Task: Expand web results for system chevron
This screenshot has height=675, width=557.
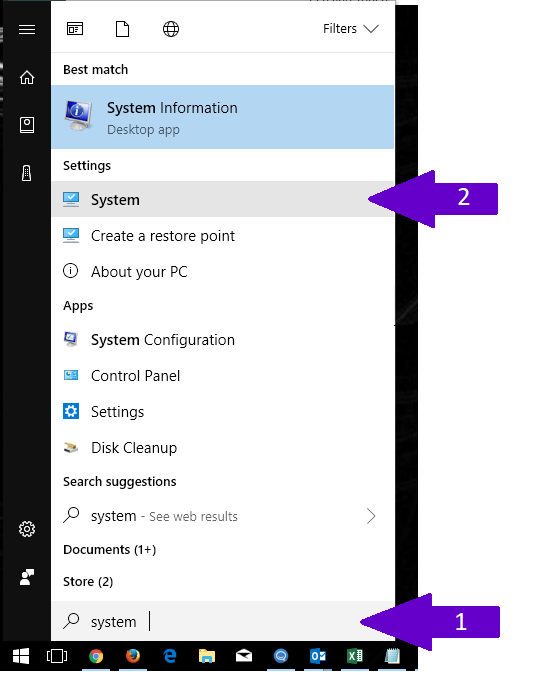Action: pos(371,516)
